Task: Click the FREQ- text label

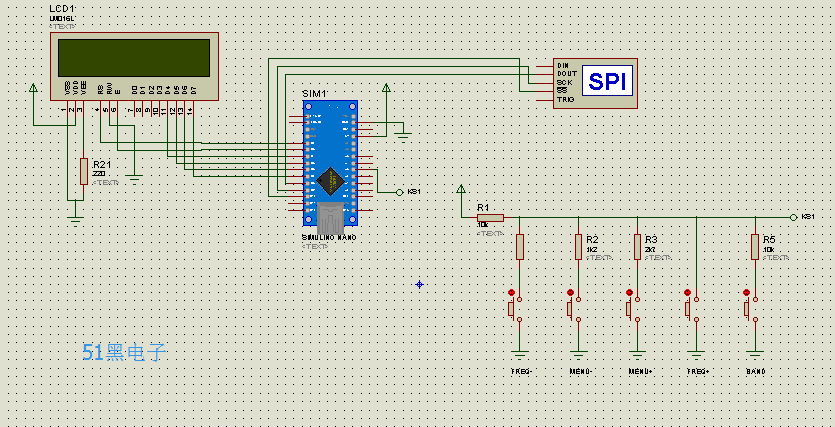Action: coord(522,371)
